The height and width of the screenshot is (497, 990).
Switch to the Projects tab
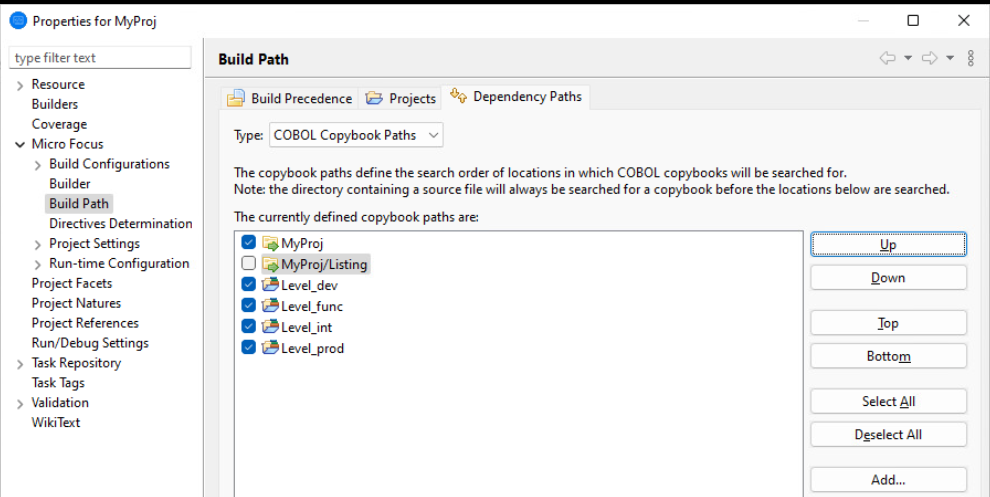pos(401,98)
